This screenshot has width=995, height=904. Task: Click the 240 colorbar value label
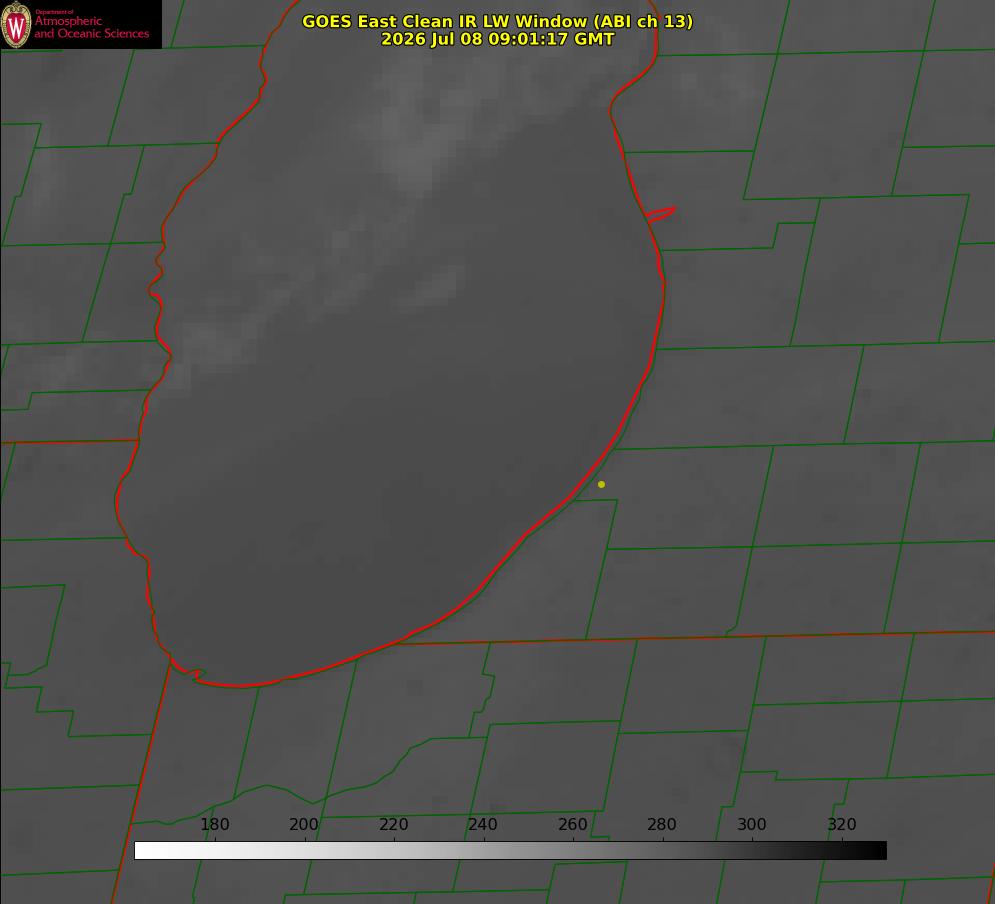[x=483, y=824]
